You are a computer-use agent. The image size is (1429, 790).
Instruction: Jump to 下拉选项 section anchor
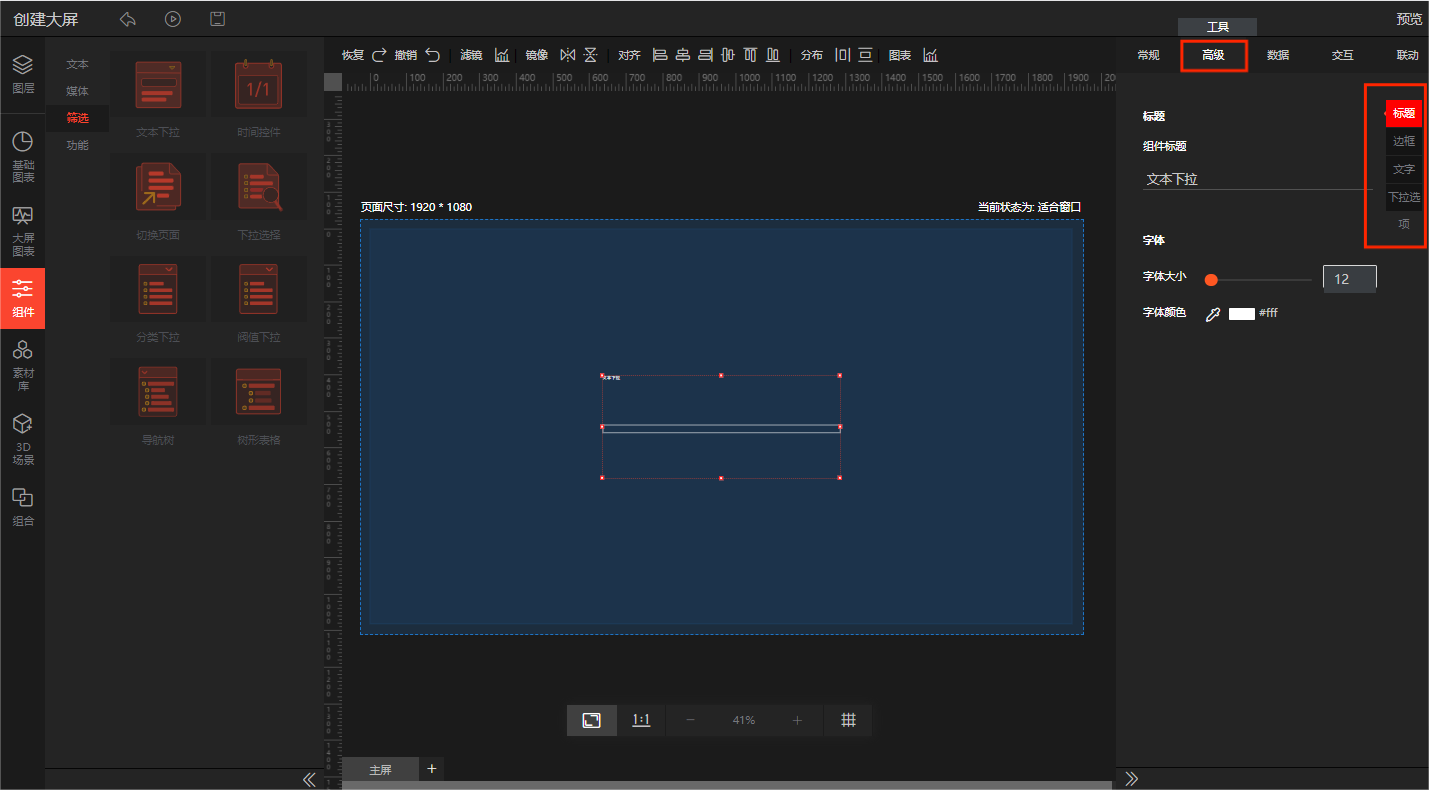[1404, 210]
